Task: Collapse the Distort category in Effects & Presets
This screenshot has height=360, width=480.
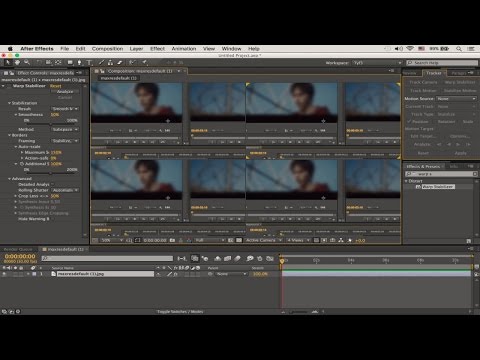Action: (x=406, y=181)
